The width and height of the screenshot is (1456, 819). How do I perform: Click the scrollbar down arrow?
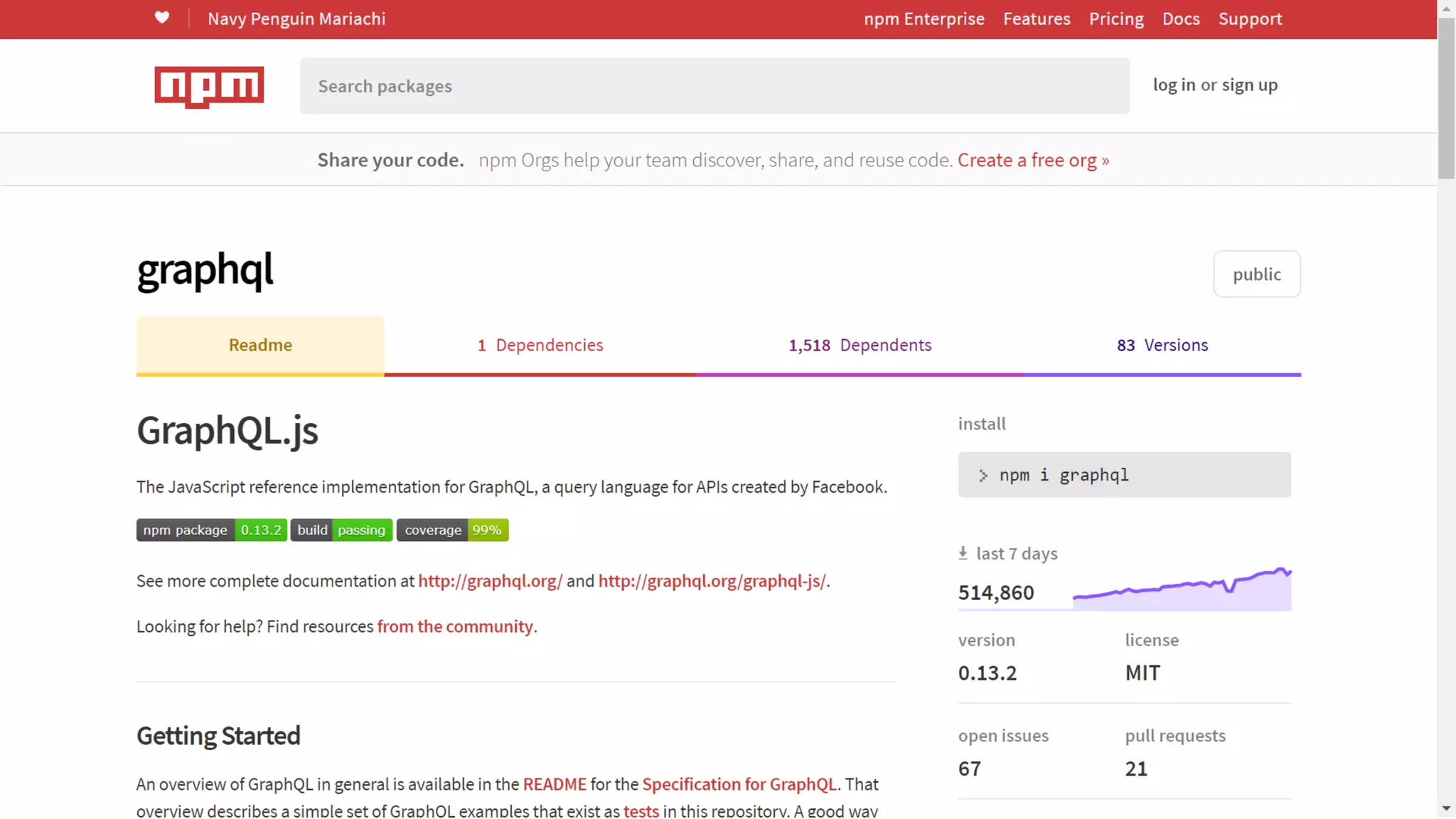click(1446, 808)
